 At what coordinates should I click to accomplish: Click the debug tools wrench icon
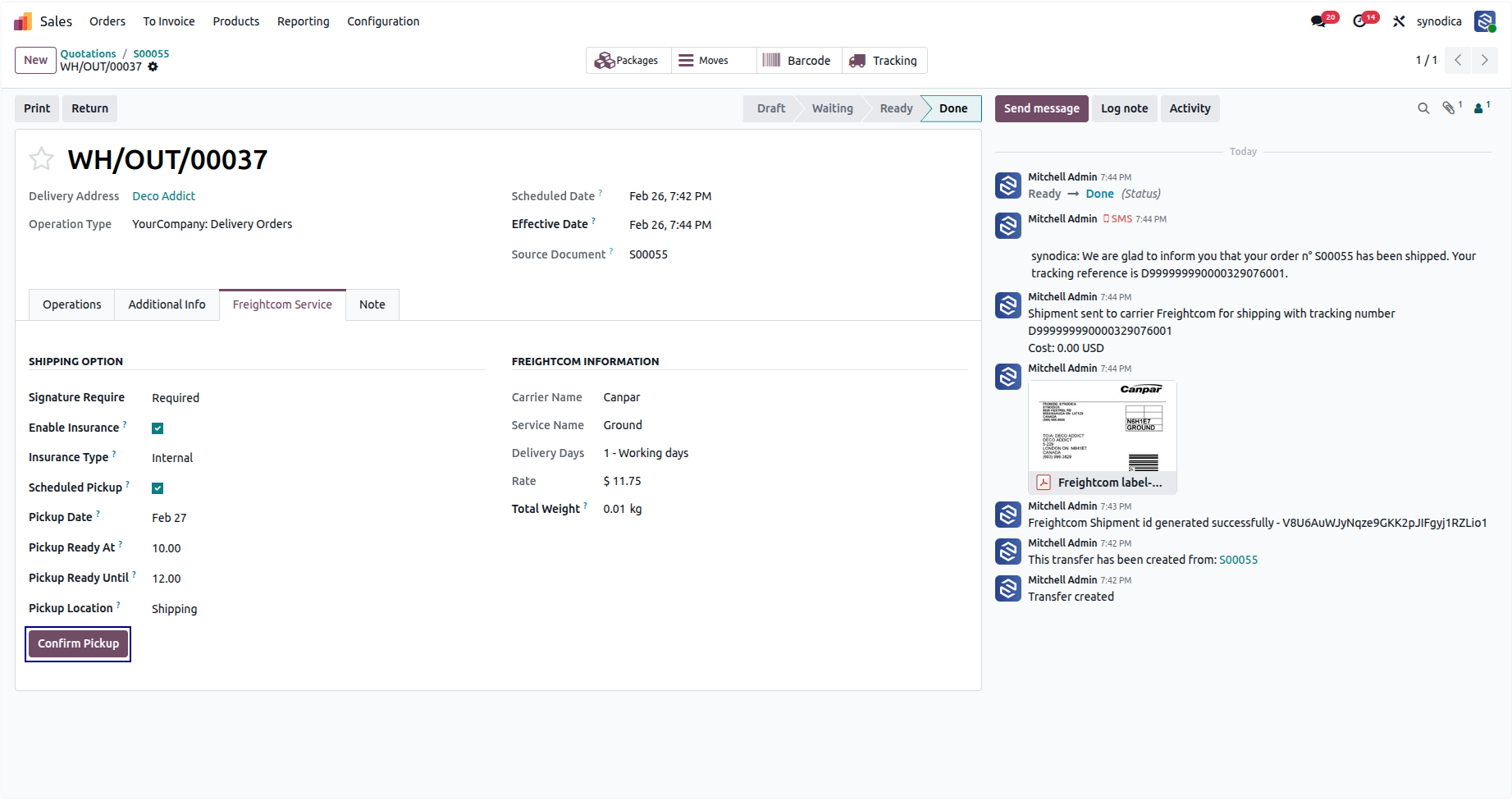pos(1399,21)
